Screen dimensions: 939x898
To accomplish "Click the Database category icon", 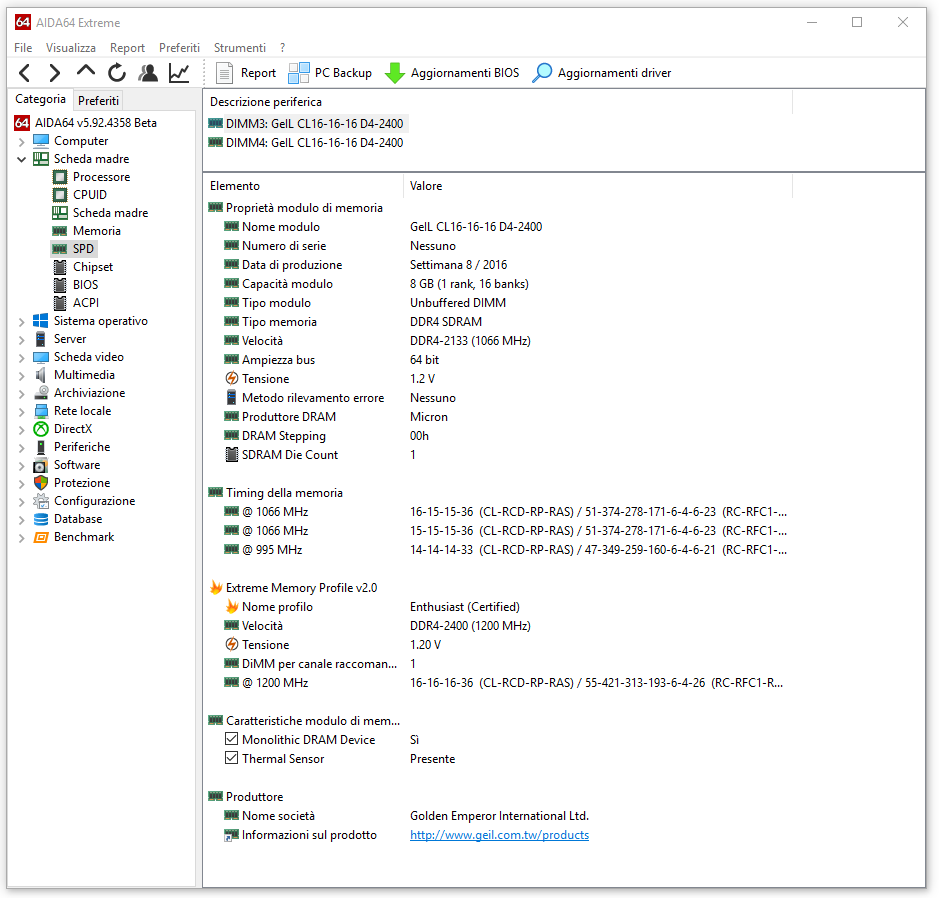I will point(41,519).
